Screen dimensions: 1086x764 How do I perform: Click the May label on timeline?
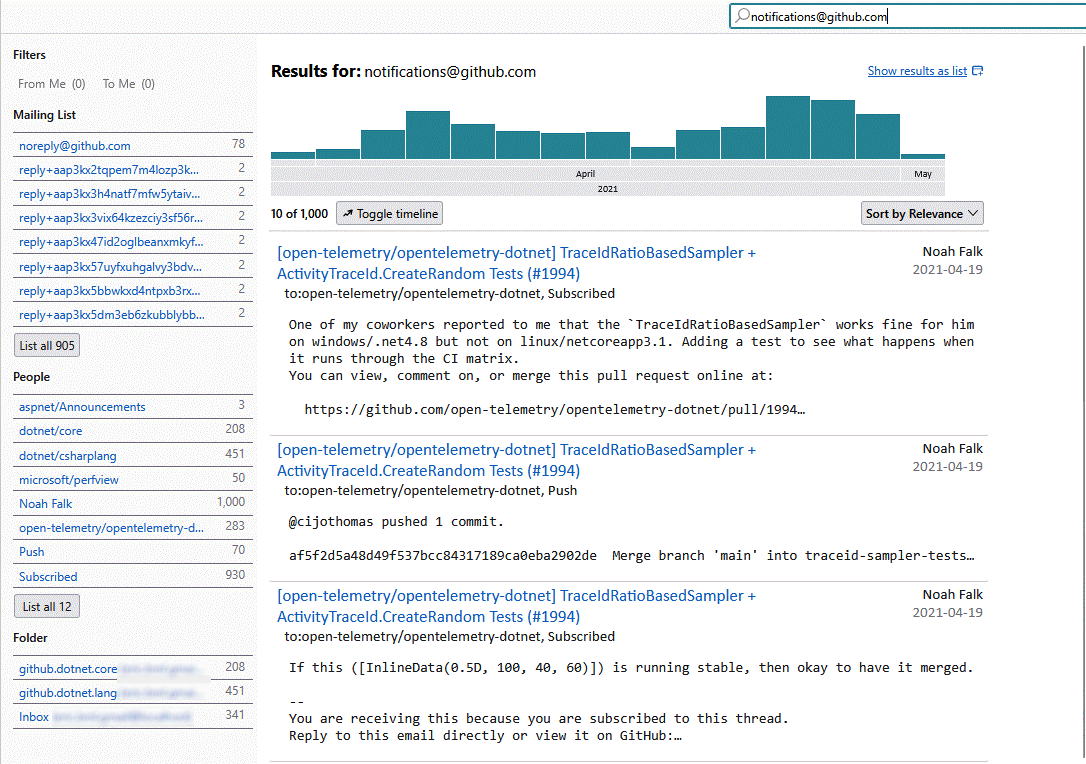(923, 174)
